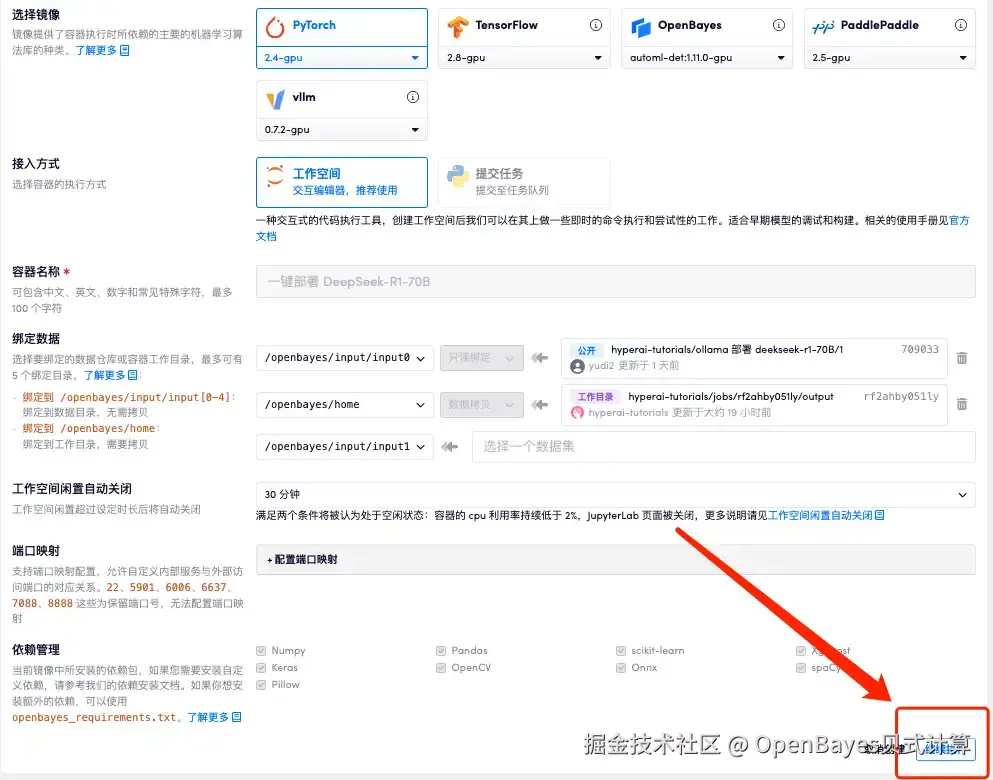The image size is (993, 780).
Task: Toggle the Numpy dependency checkbox
Action: point(261,651)
